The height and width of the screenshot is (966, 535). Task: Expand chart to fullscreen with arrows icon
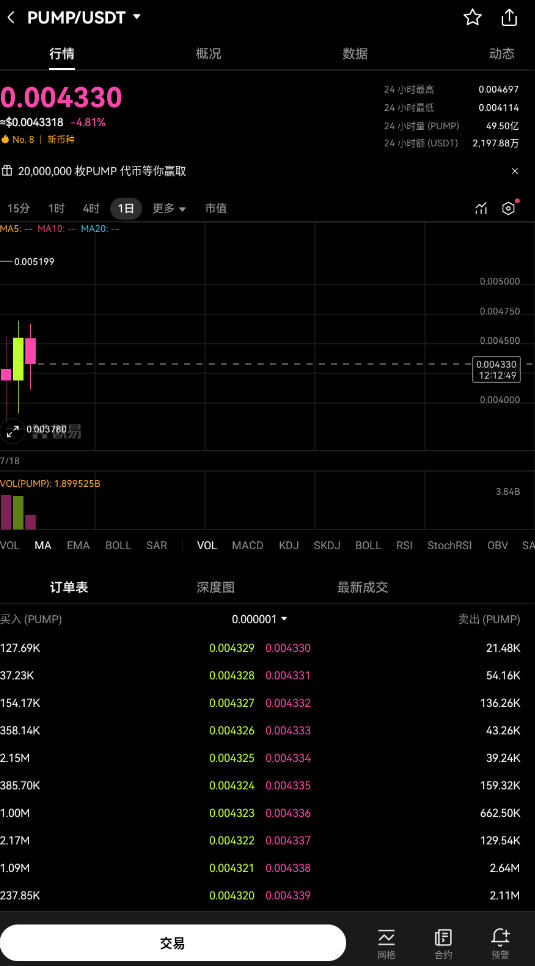point(12,431)
